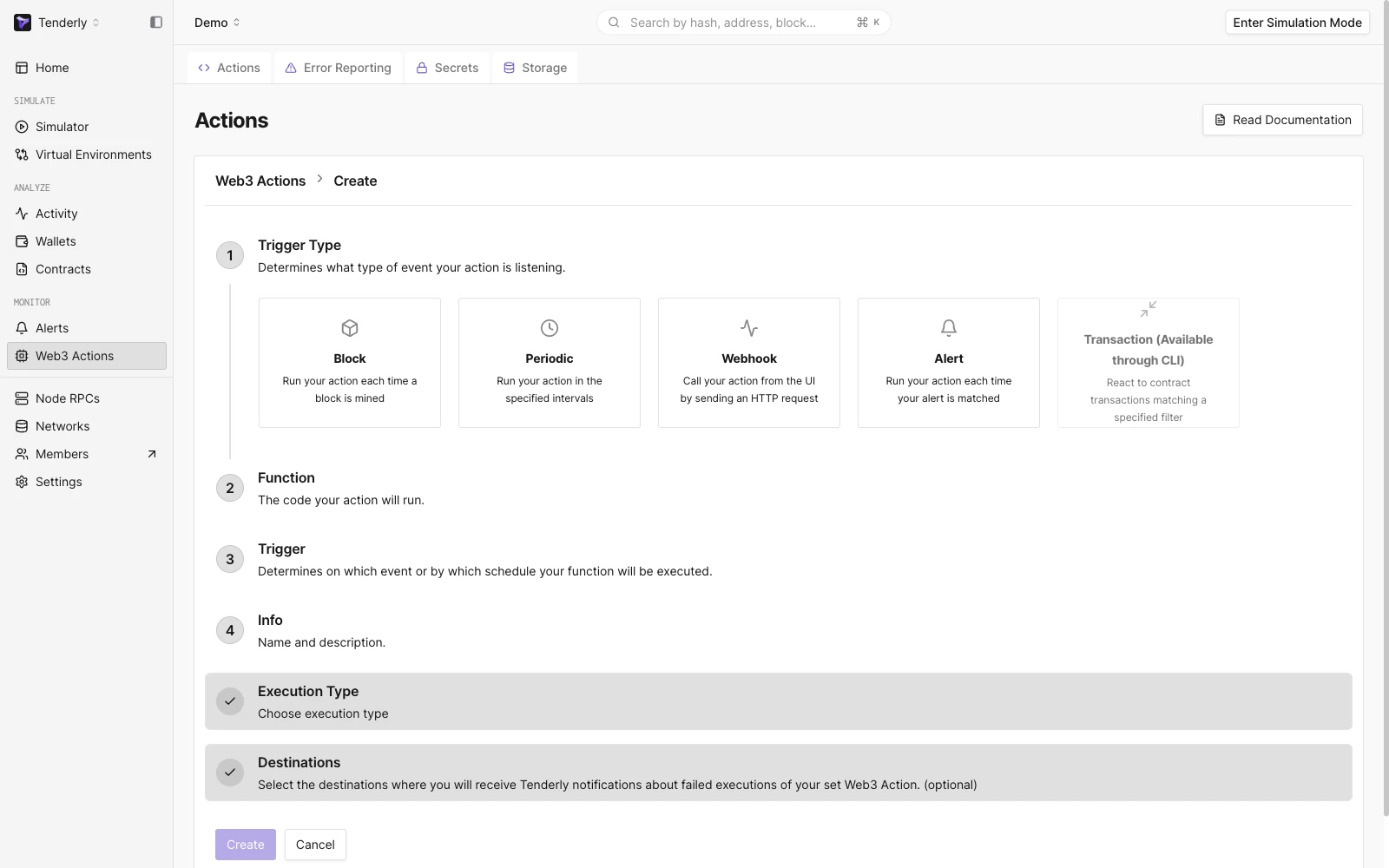Click the Web3 Actions breadcrumb link
Screen dimensions: 1389x868
(x=260, y=181)
